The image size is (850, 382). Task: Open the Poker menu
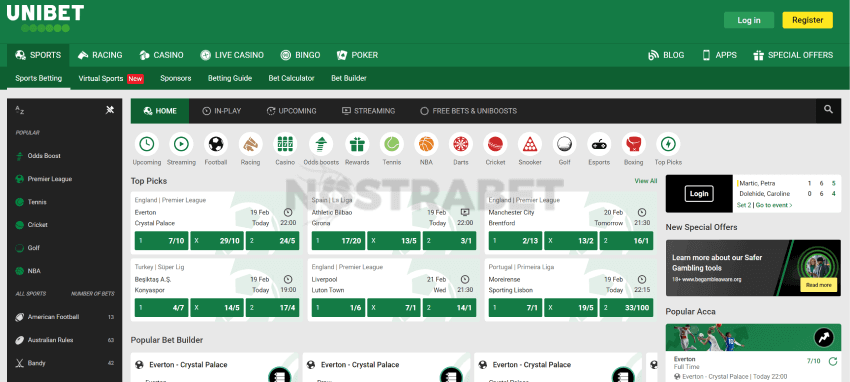tap(357, 55)
